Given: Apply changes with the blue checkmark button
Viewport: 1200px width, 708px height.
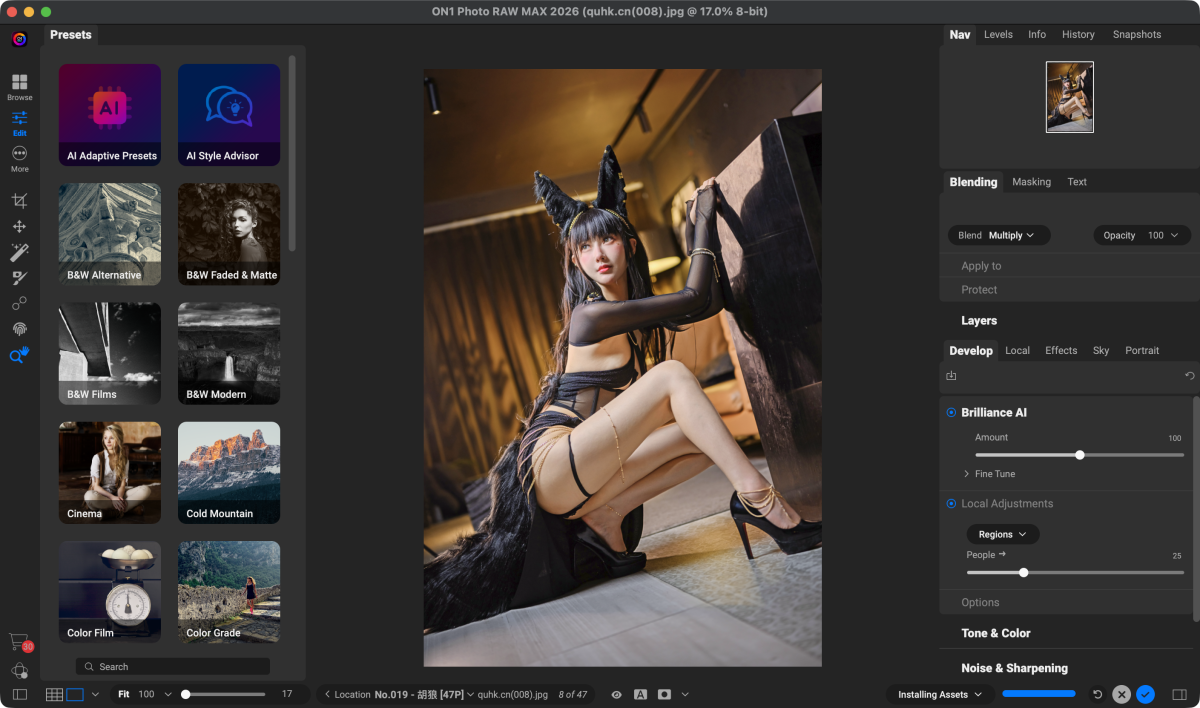Looking at the screenshot, I should 1146,694.
